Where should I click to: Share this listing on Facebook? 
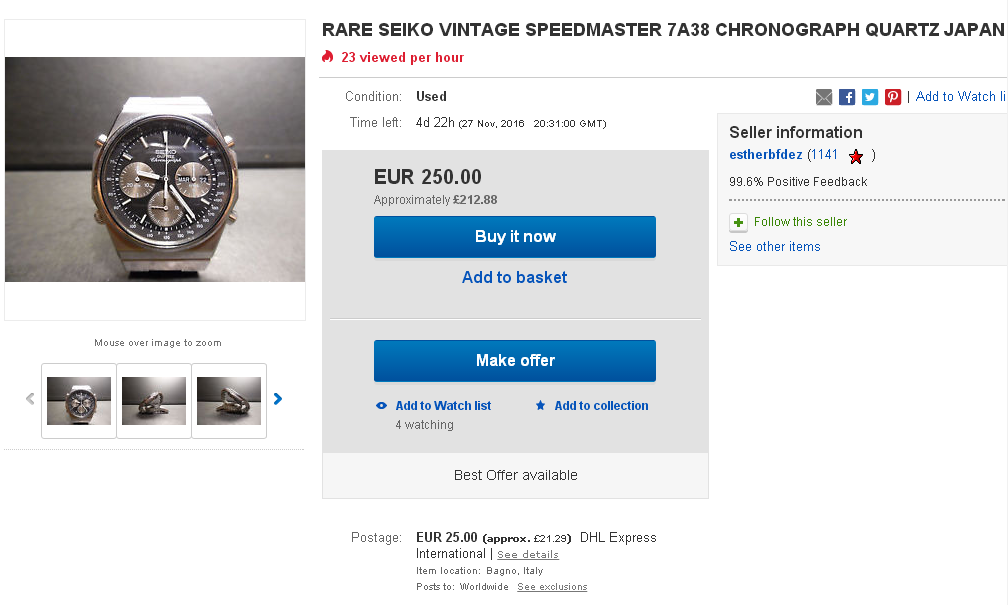[847, 97]
